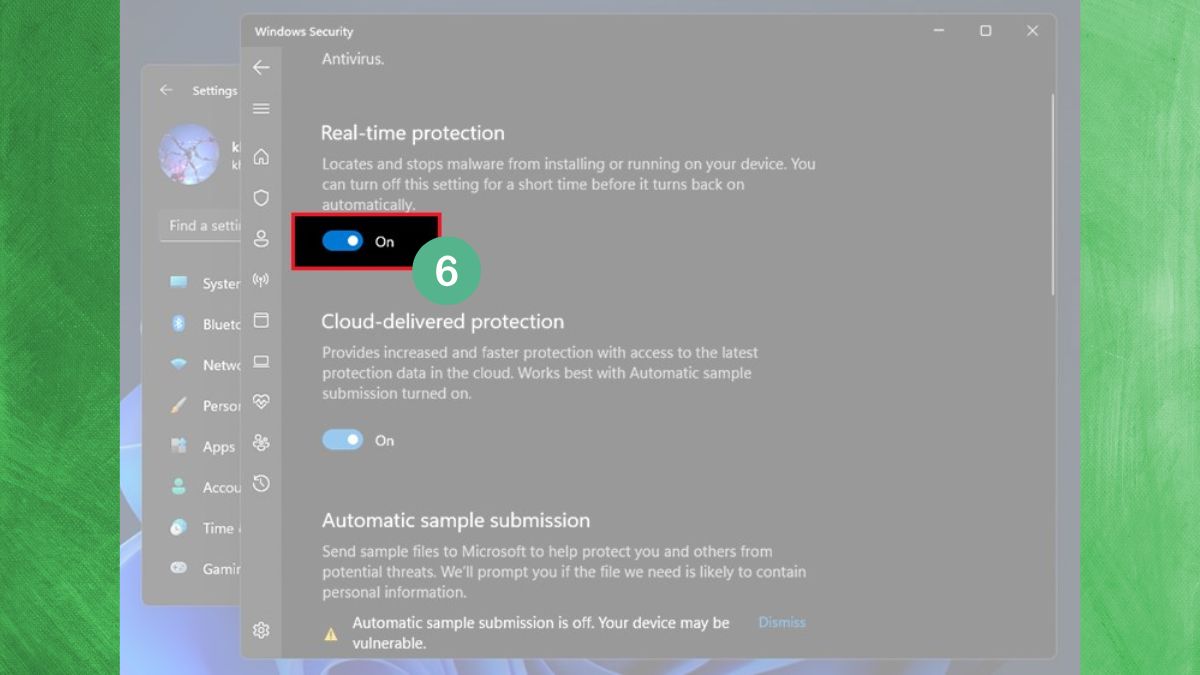Open Family options sidebar icon

click(261, 443)
